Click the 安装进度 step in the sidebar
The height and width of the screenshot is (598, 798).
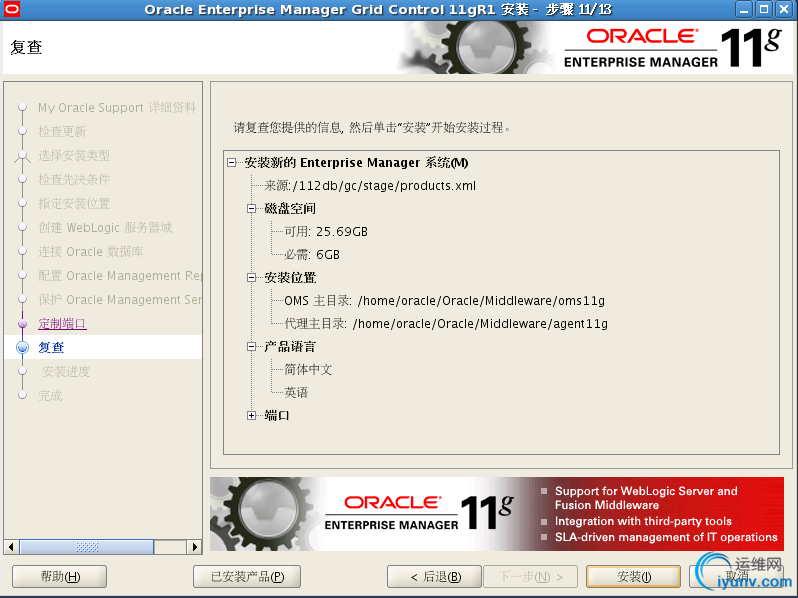point(66,372)
